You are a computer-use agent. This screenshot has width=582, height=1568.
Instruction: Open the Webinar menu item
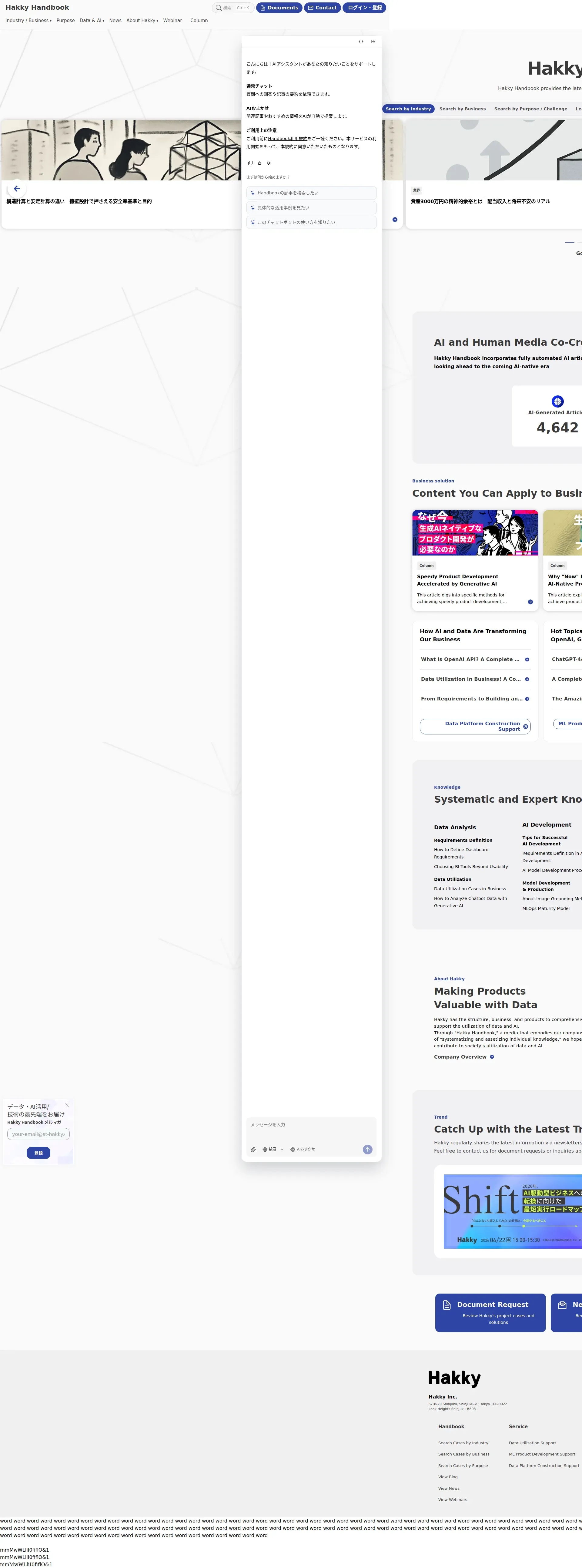click(x=172, y=21)
